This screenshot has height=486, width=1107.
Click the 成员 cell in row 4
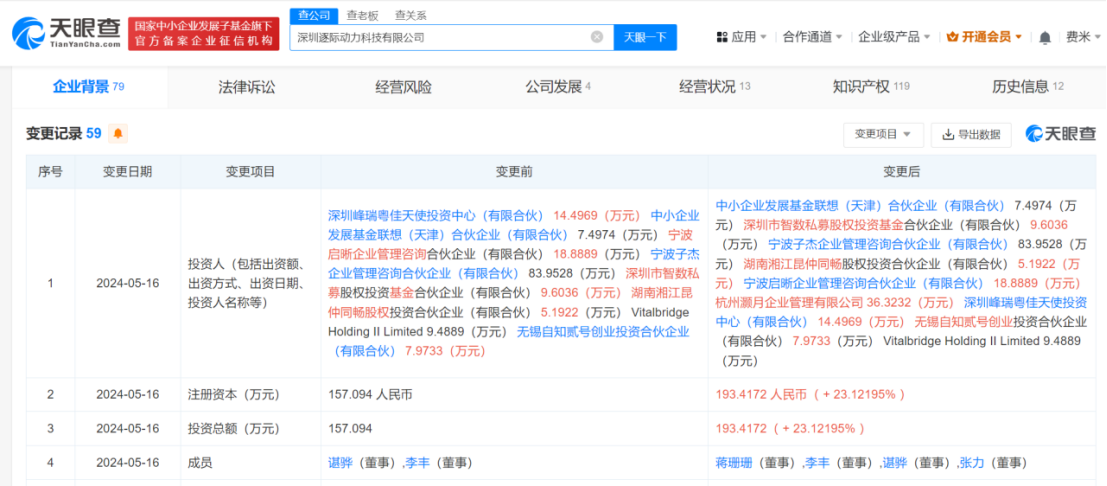pyautogui.click(x=250, y=463)
